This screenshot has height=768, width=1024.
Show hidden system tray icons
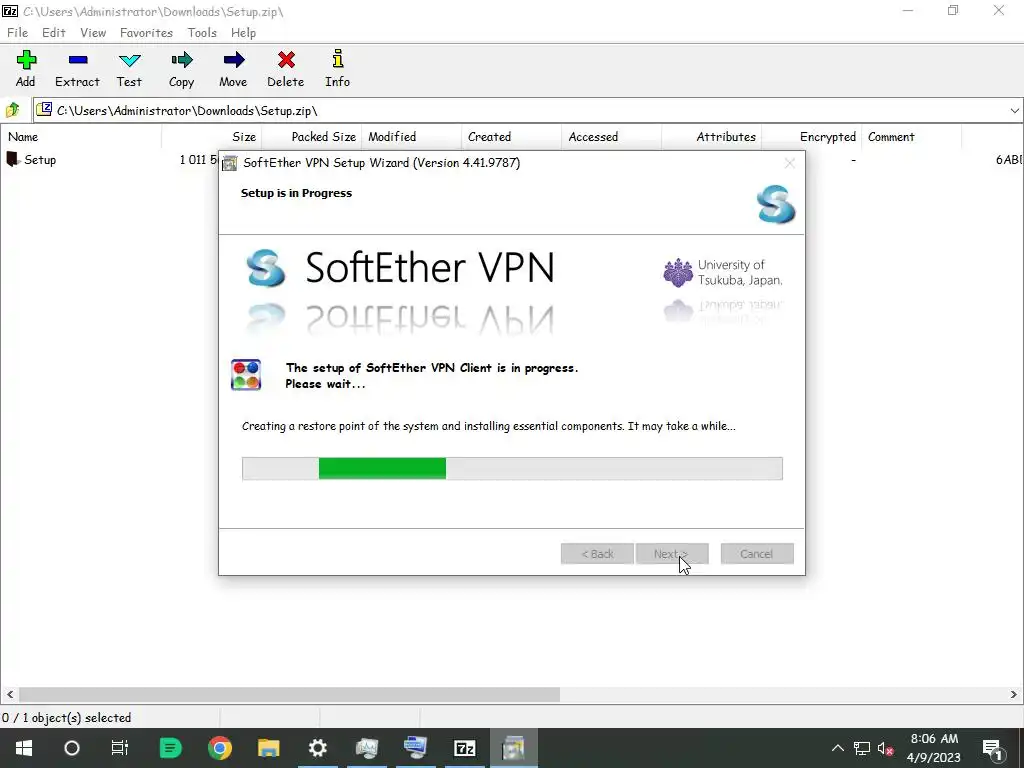pyautogui.click(x=838, y=749)
